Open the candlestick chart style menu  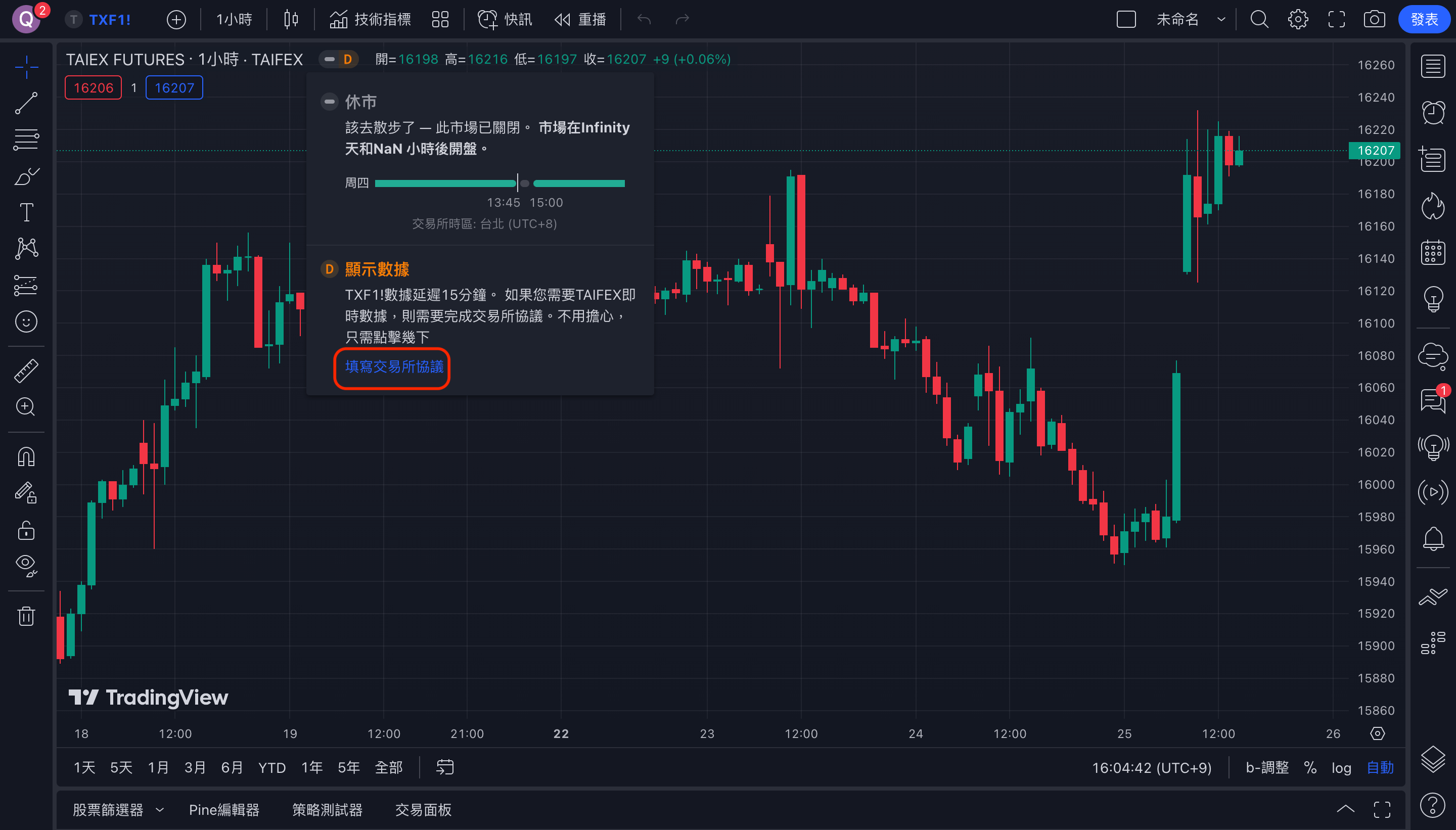point(291,19)
